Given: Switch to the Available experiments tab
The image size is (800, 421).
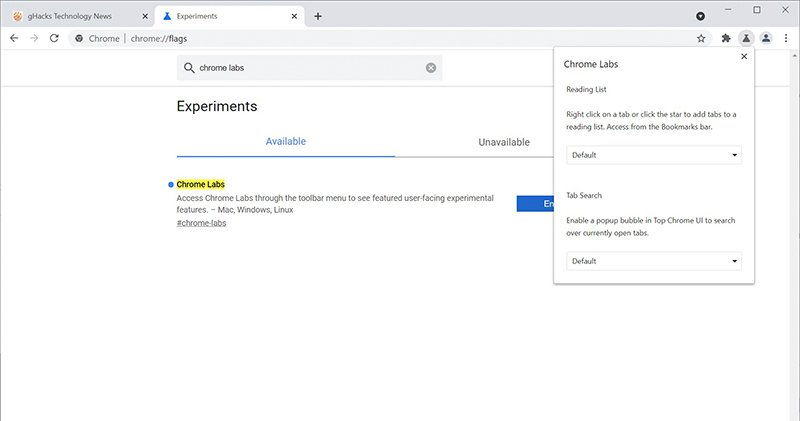Looking at the screenshot, I should coord(286,142).
